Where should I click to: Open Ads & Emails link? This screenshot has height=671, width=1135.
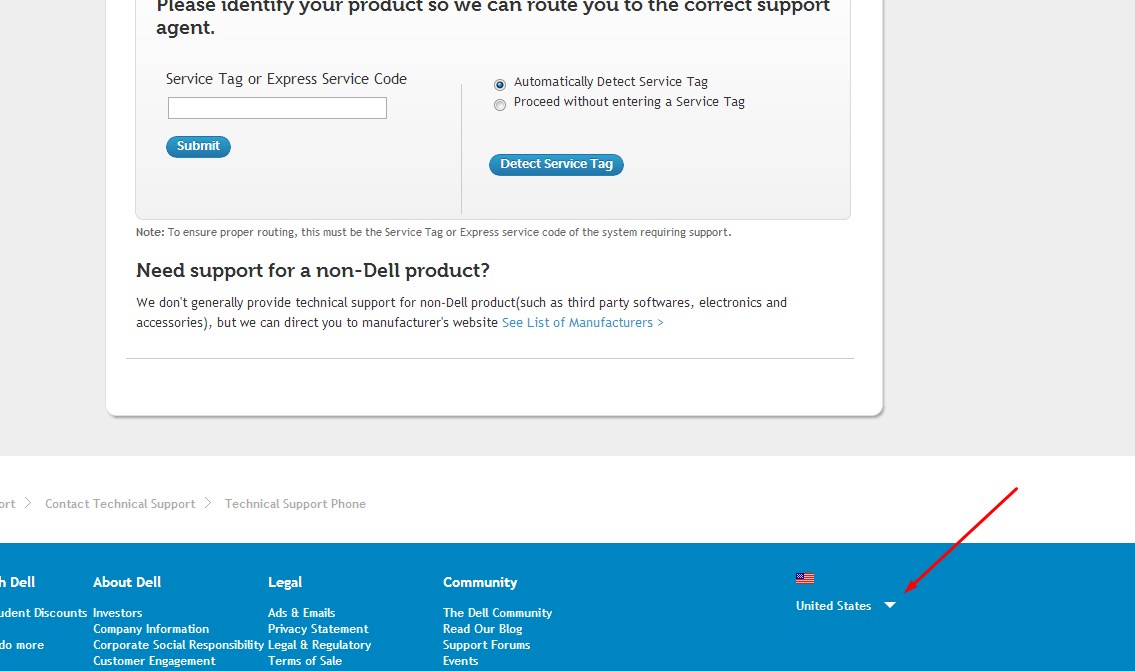point(301,613)
